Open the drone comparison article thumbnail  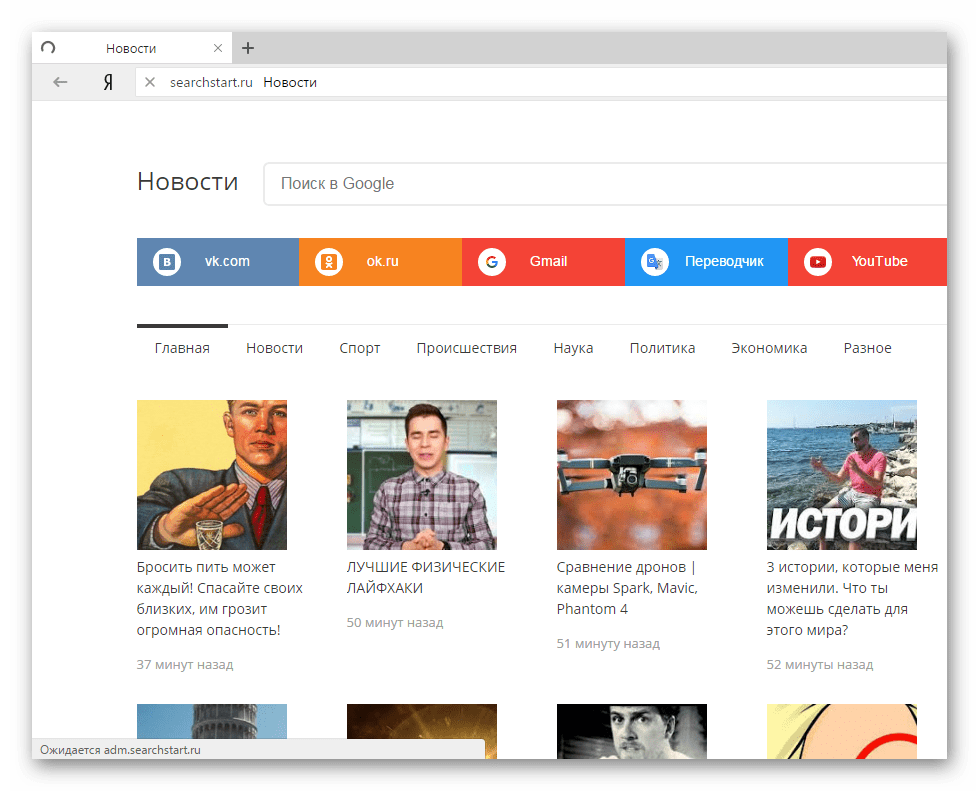(x=631, y=474)
